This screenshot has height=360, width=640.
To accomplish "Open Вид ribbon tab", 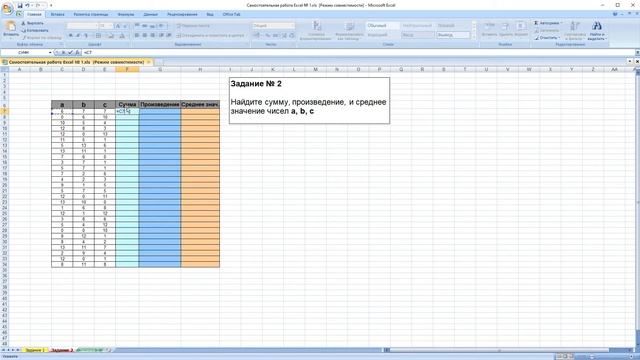I will tap(210, 14).
